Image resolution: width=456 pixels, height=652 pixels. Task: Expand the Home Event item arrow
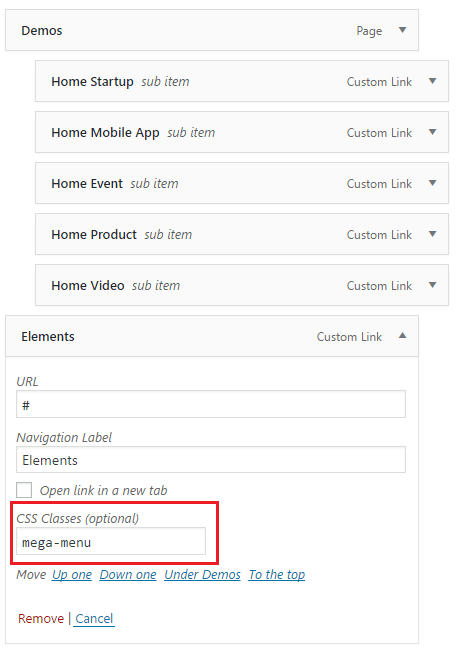click(432, 183)
